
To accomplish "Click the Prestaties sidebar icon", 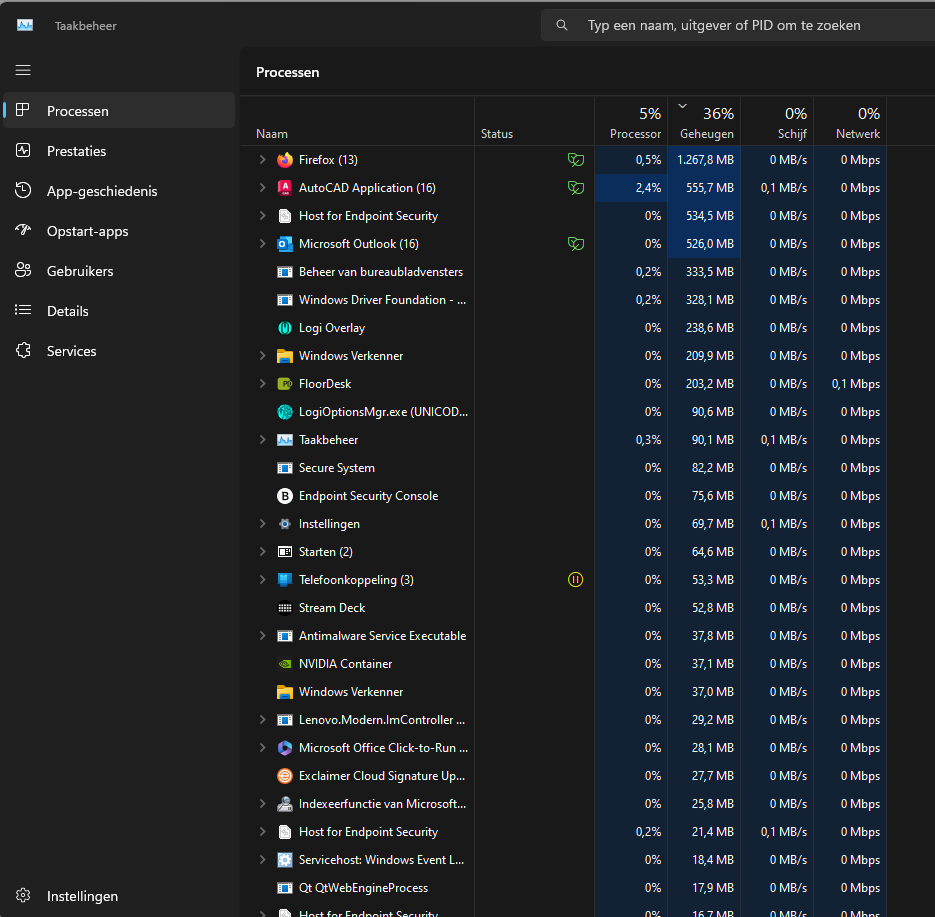I will pos(23,151).
